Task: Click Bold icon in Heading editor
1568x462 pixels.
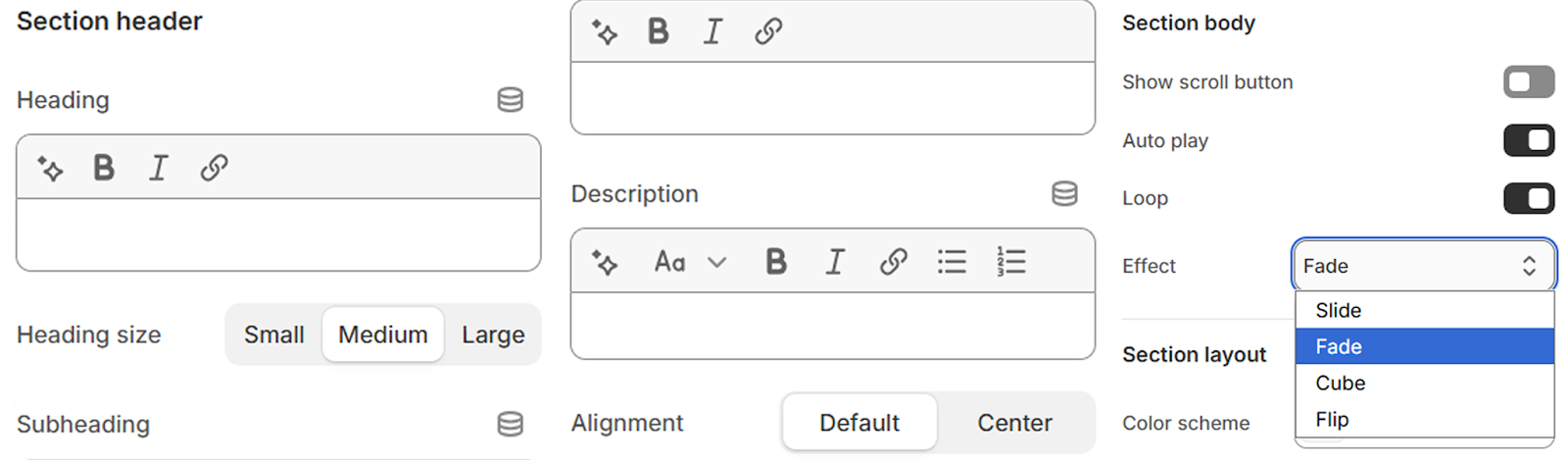Action: [104, 168]
